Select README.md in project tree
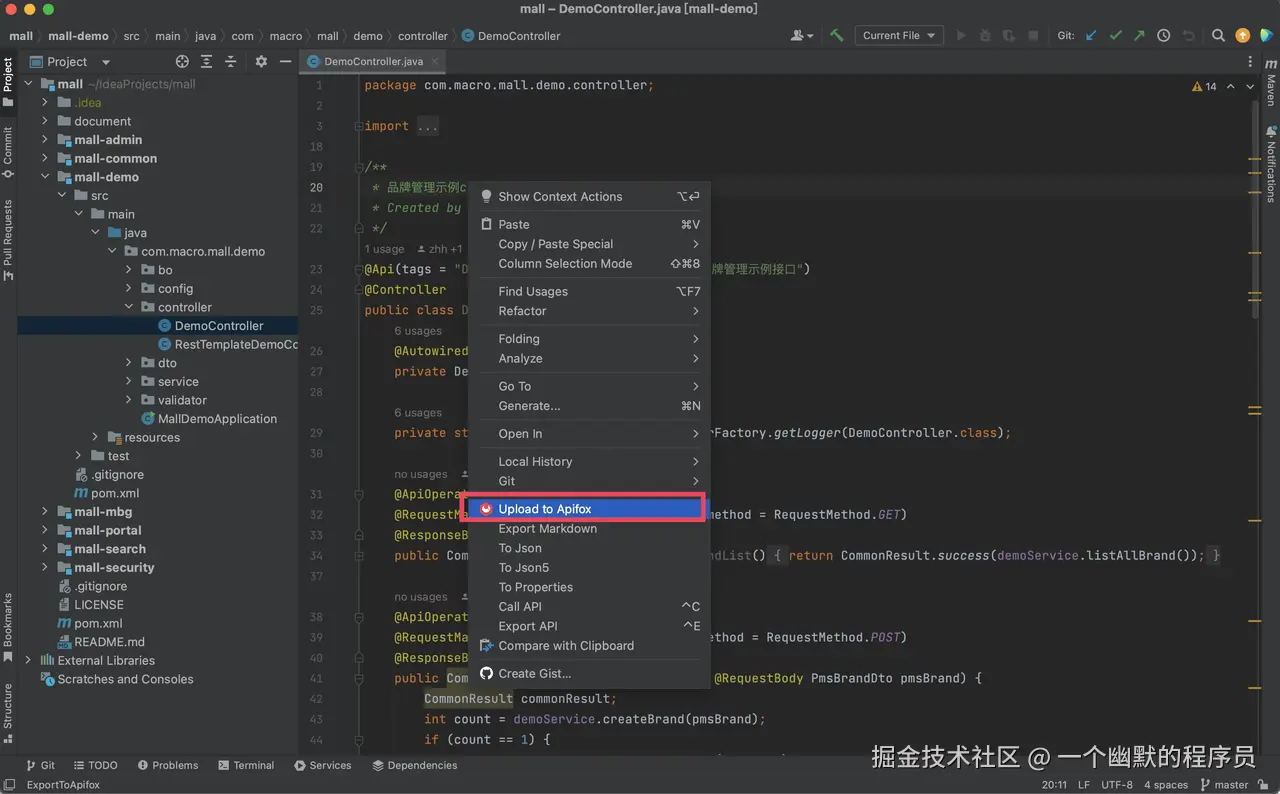 pyautogui.click(x=101, y=642)
